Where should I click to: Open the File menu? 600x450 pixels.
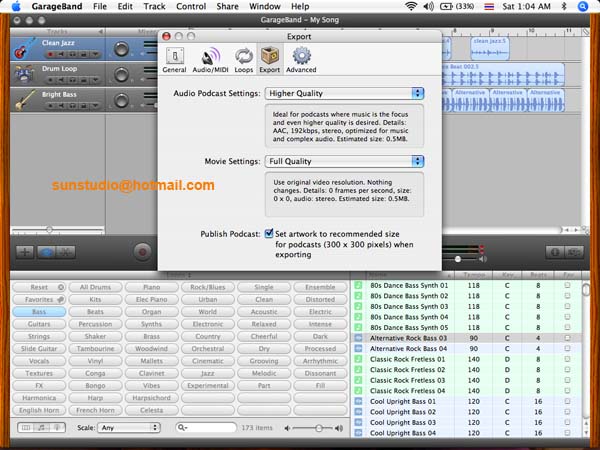100,7
